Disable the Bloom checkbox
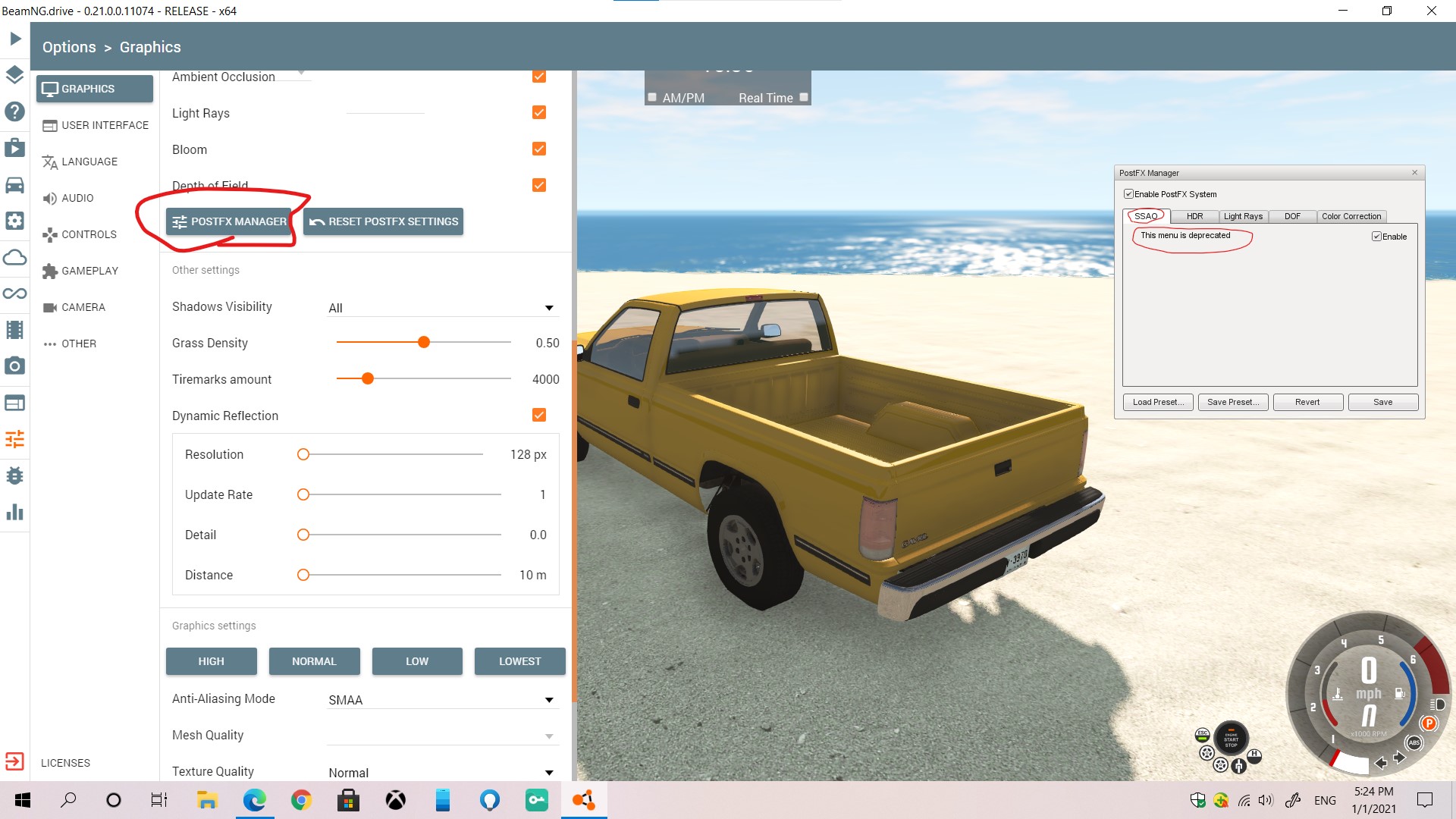 [x=539, y=149]
